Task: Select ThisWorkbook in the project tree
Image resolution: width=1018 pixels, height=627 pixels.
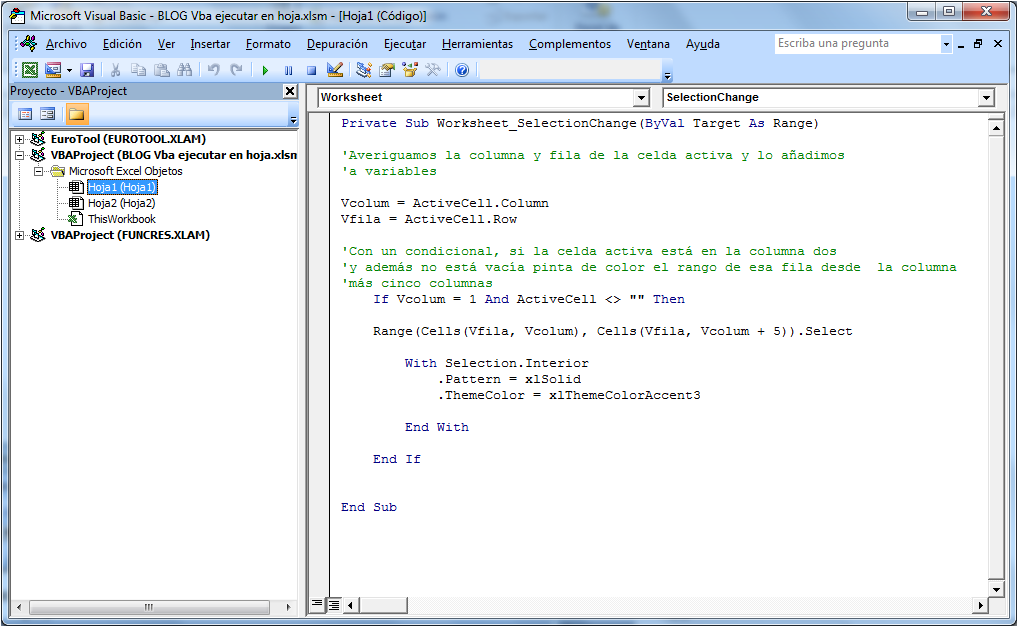Action: [121, 219]
